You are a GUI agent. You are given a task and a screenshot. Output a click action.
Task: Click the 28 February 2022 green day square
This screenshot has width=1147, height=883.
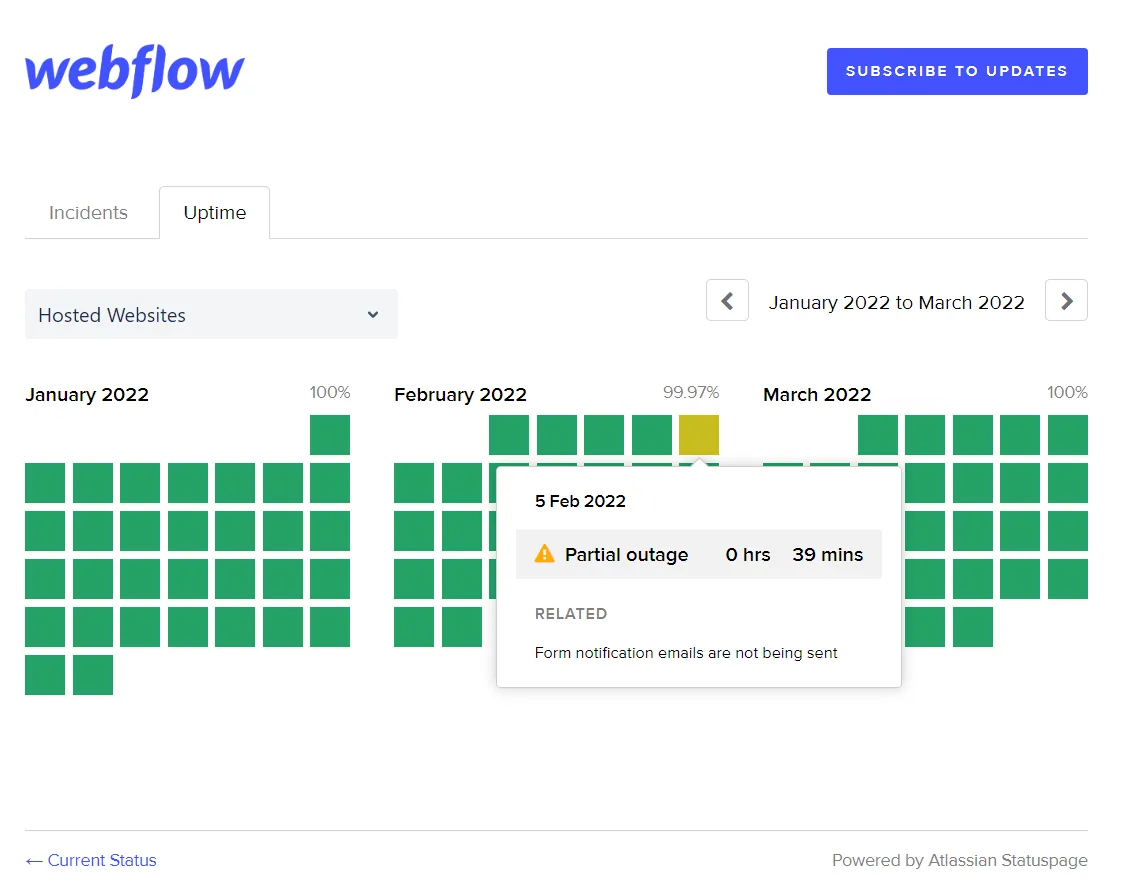pyautogui.click(x=462, y=627)
